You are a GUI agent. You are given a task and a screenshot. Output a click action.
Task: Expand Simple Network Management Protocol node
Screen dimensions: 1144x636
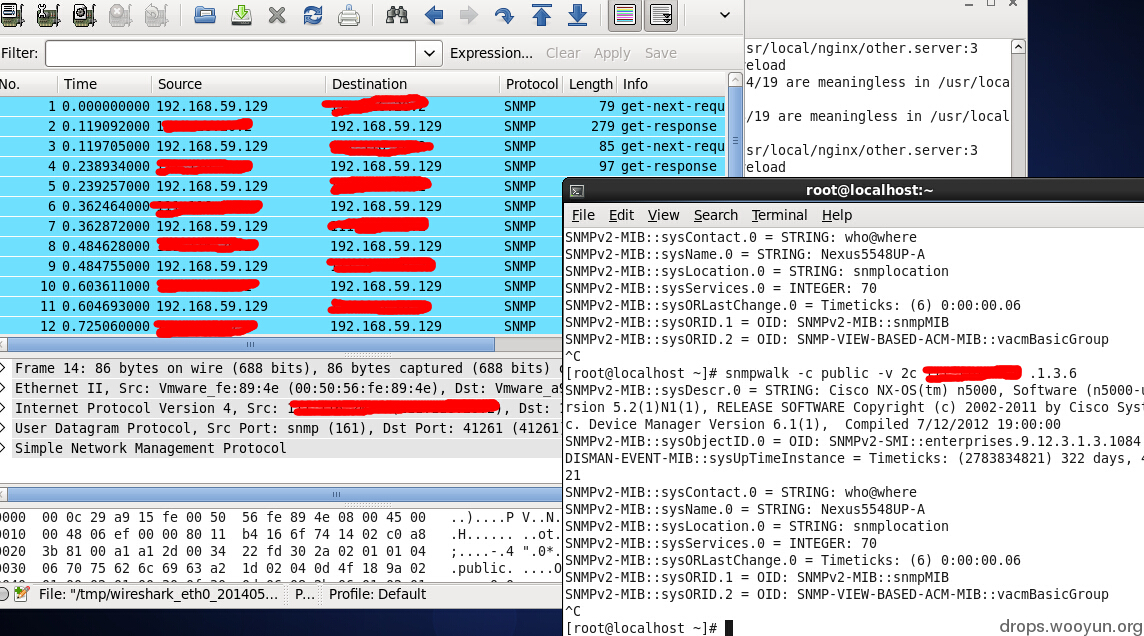[4, 448]
